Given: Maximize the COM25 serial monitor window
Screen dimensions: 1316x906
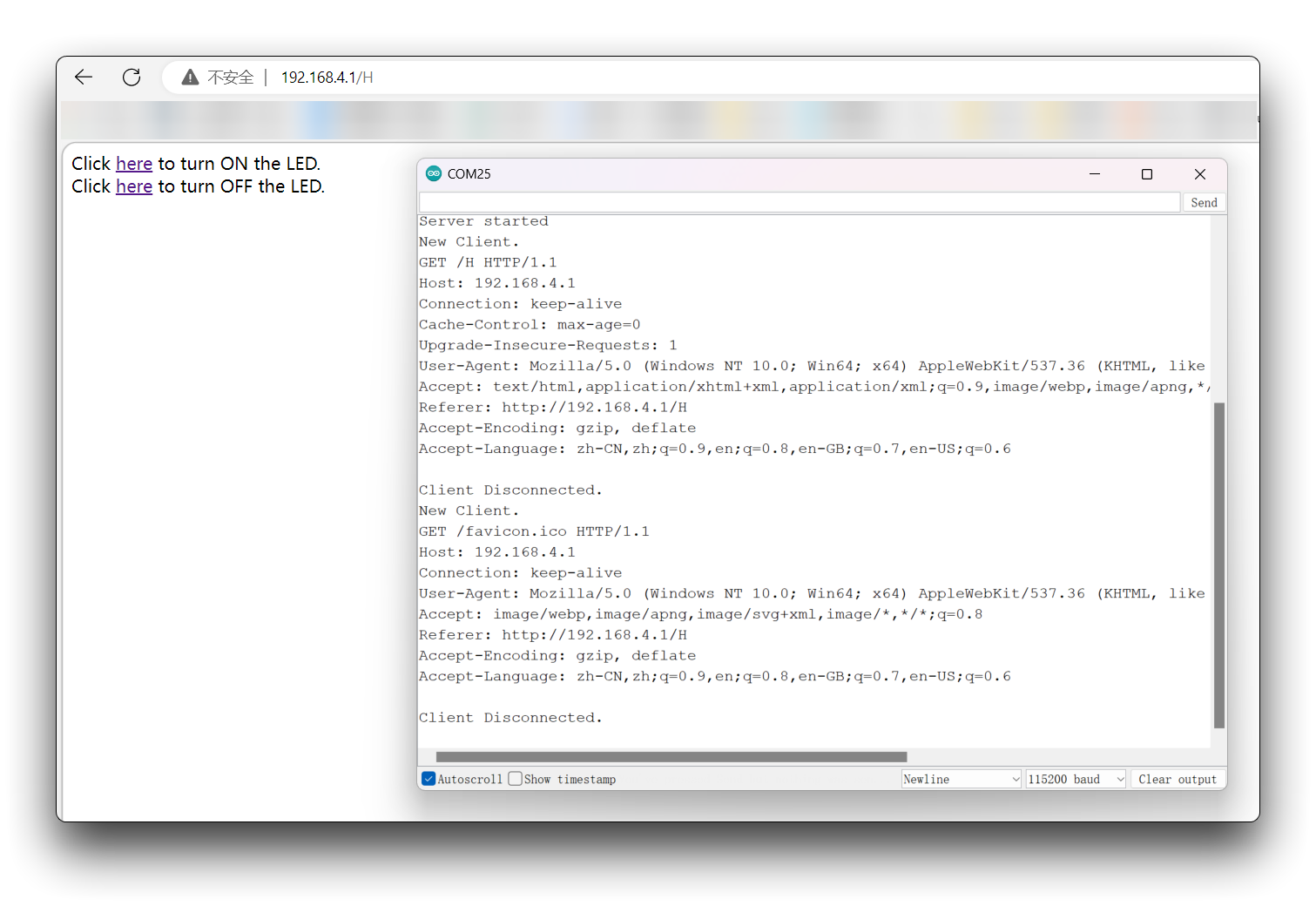Looking at the screenshot, I should pos(1147,174).
